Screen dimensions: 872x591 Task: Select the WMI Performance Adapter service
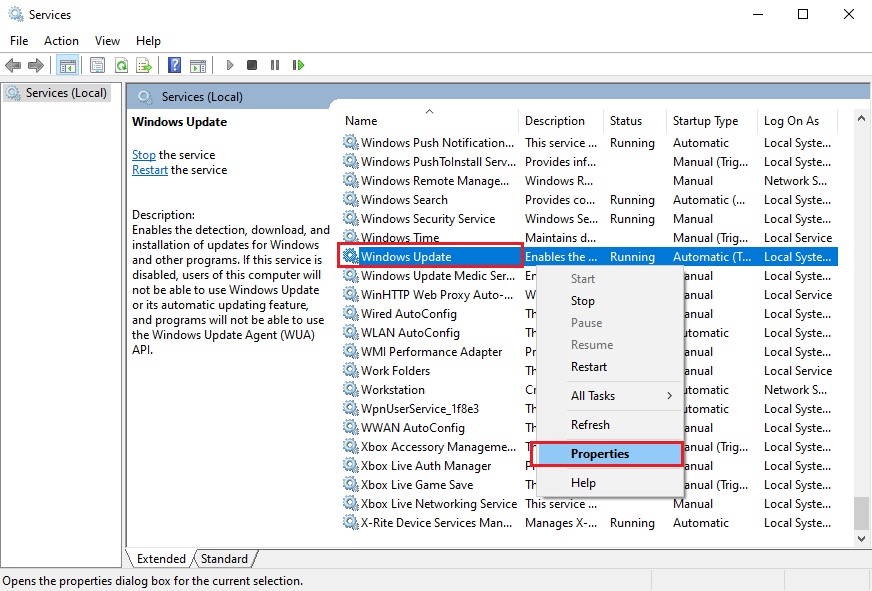[437, 351]
